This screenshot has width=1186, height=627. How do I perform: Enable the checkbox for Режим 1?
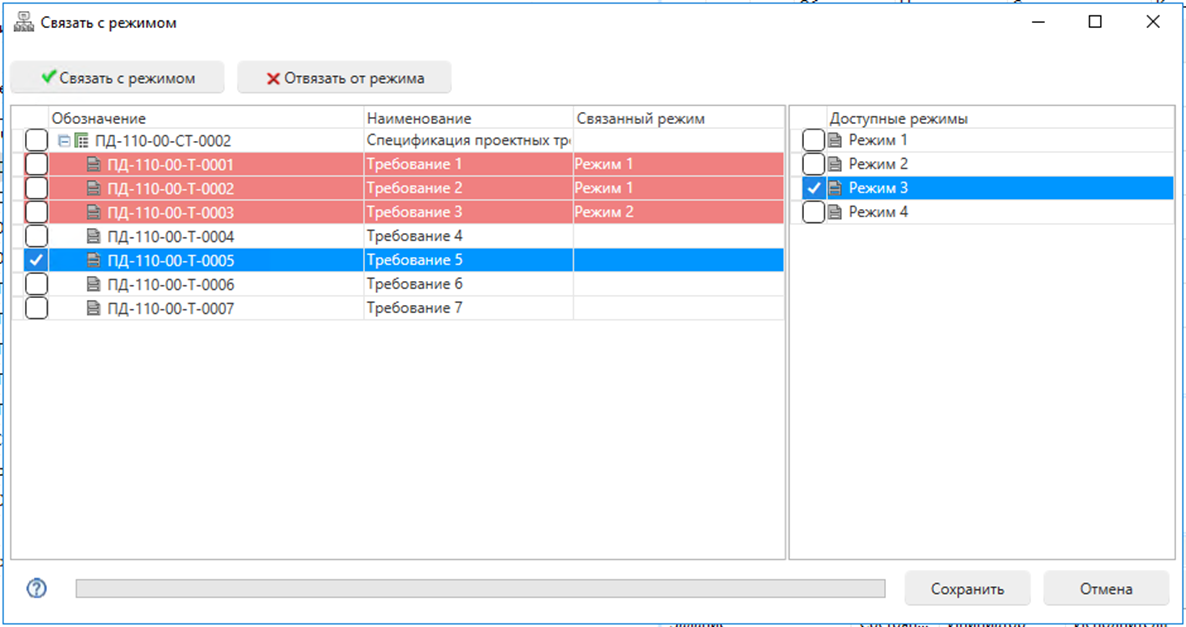[814, 140]
